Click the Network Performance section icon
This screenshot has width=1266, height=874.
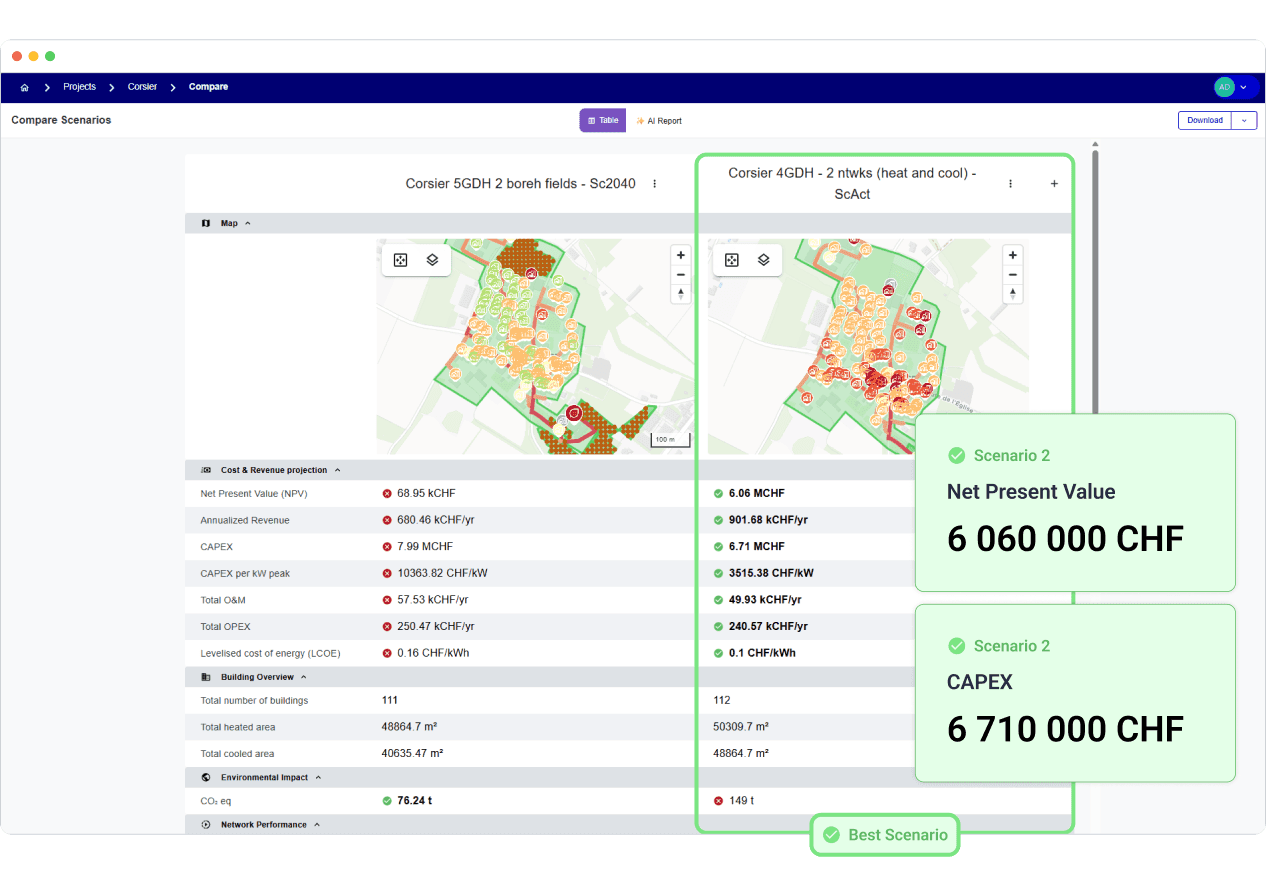coord(206,825)
